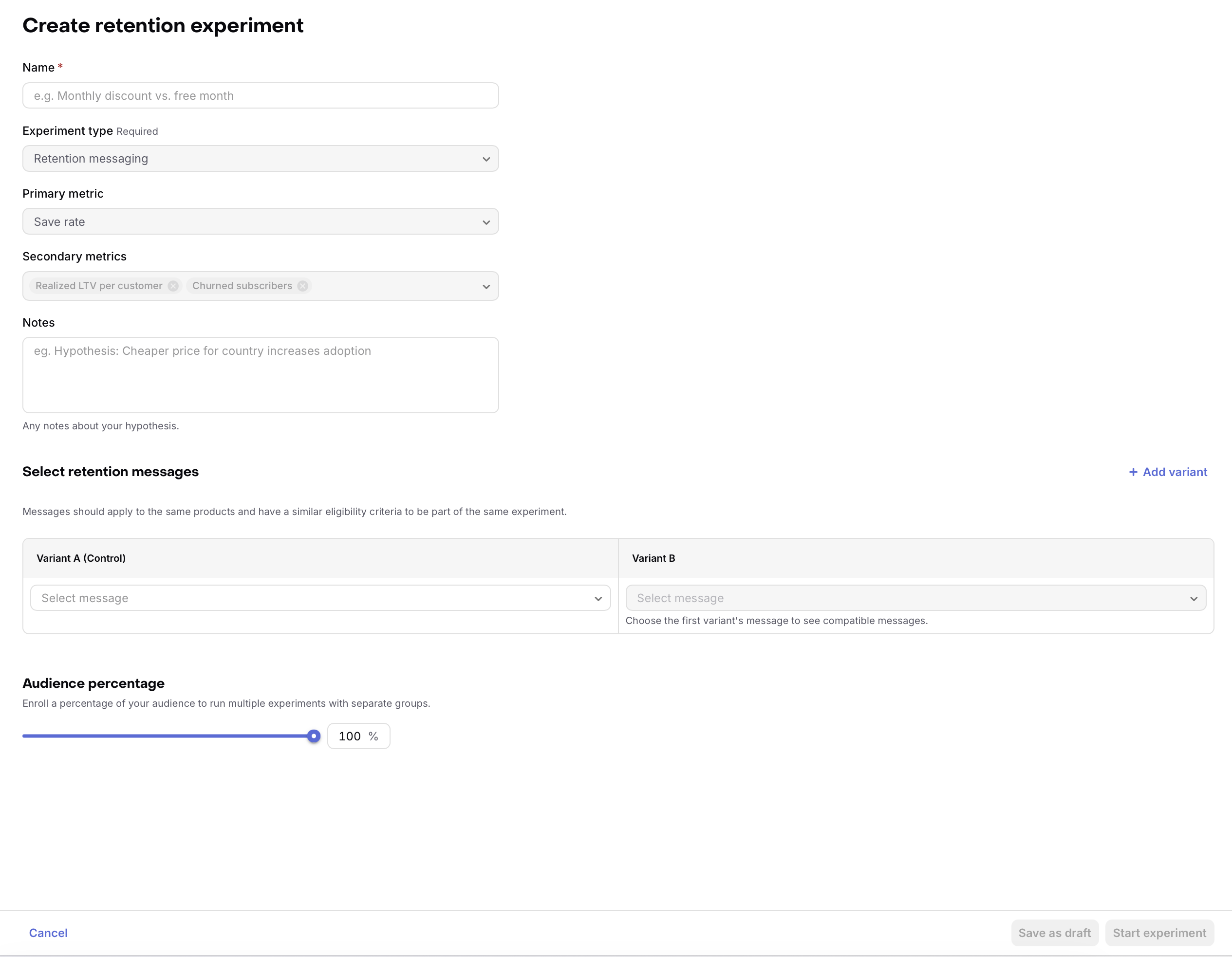
Task: Open Variant A Select message dropdown
Action: coord(320,598)
